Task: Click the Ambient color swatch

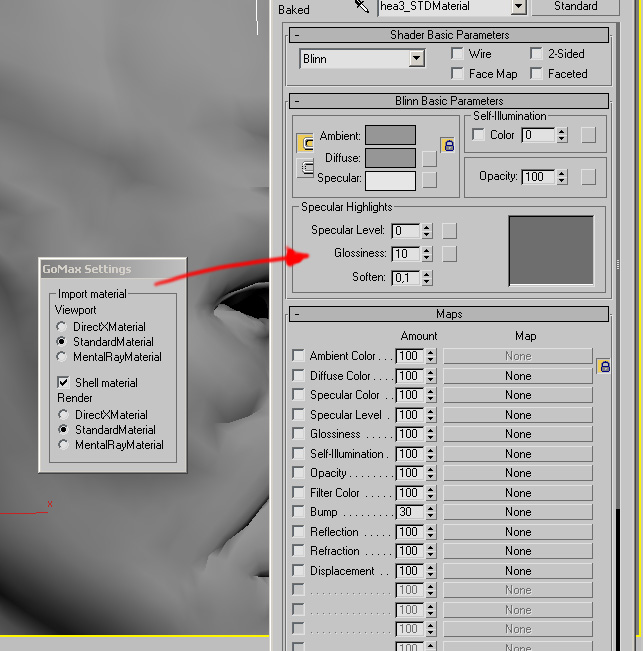Action: [390, 135]
